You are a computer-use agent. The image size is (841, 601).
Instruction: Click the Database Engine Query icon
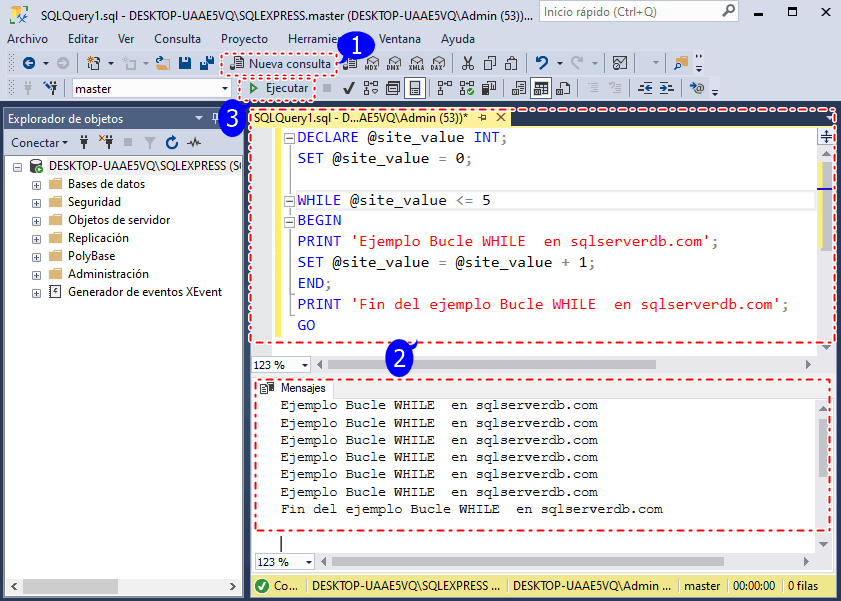click(x=350, y=63)
